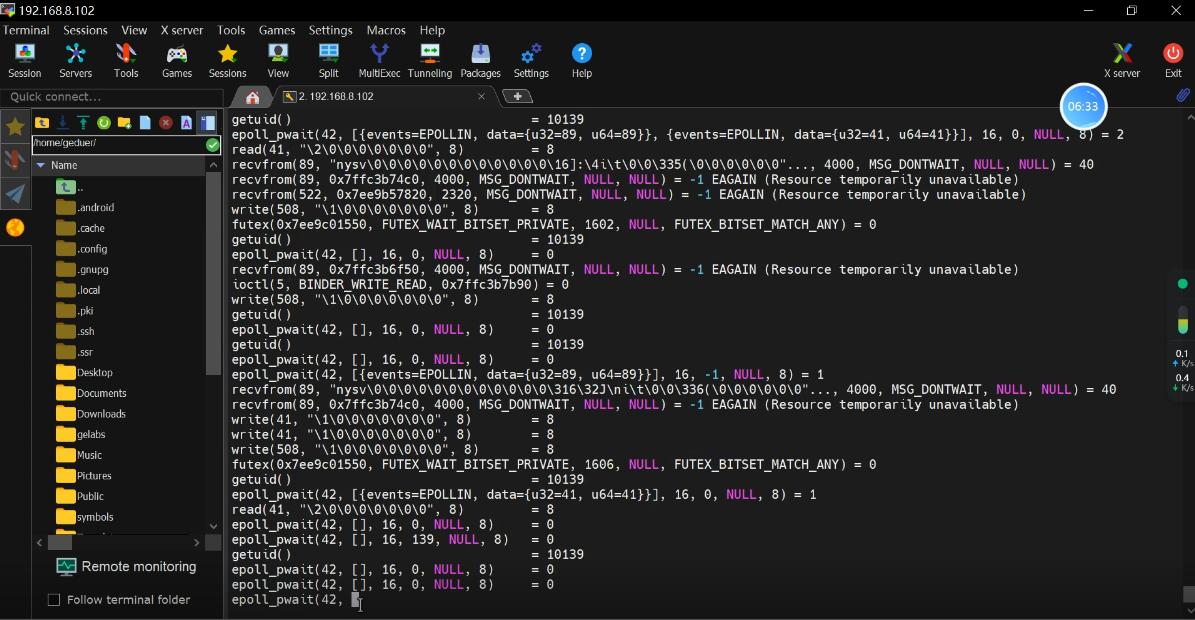Open the Tunneling toolbar icon
This screenshot has height=620, width=1195.
click(x=430, y=60)
